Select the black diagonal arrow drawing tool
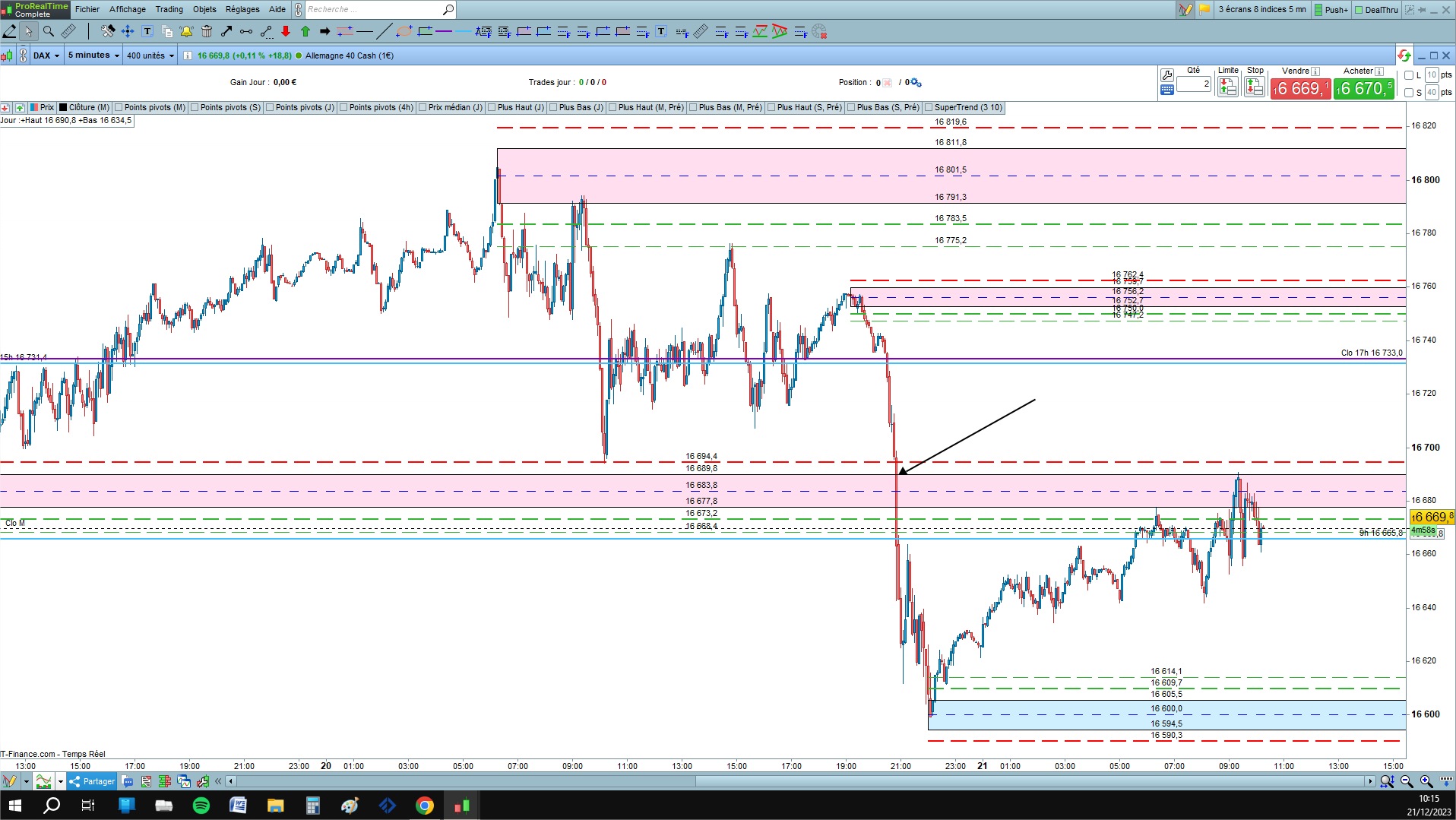Screen dimensions: 1456x820 [x=226, y=31]
